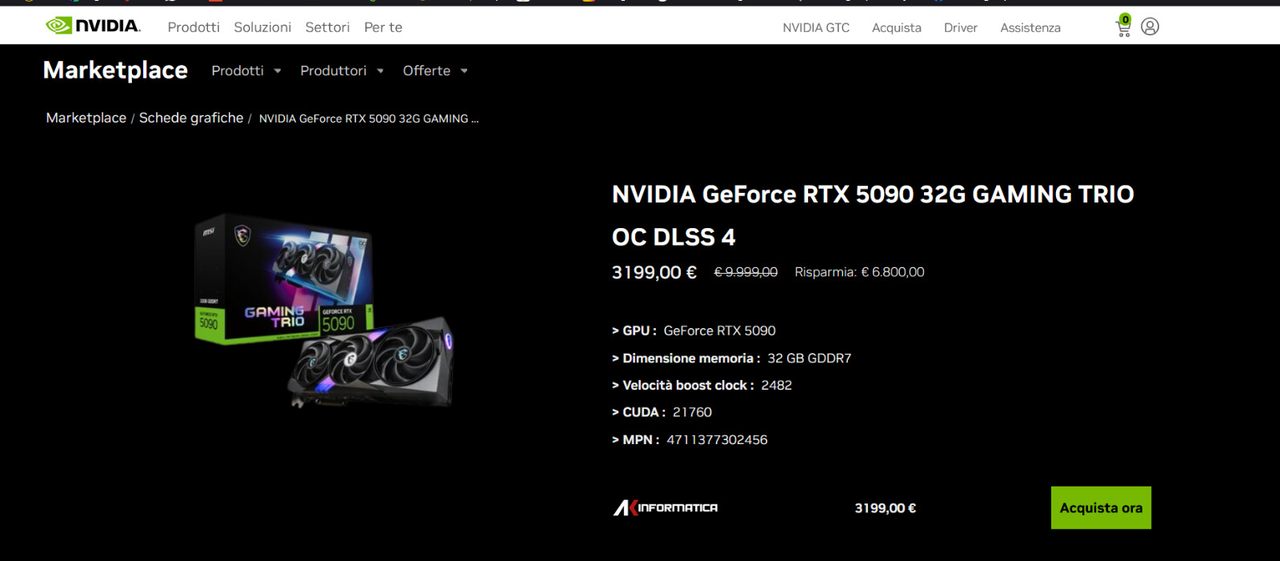Open the Soluzioni top menu
1280x561 pixels.
point(262,27)
